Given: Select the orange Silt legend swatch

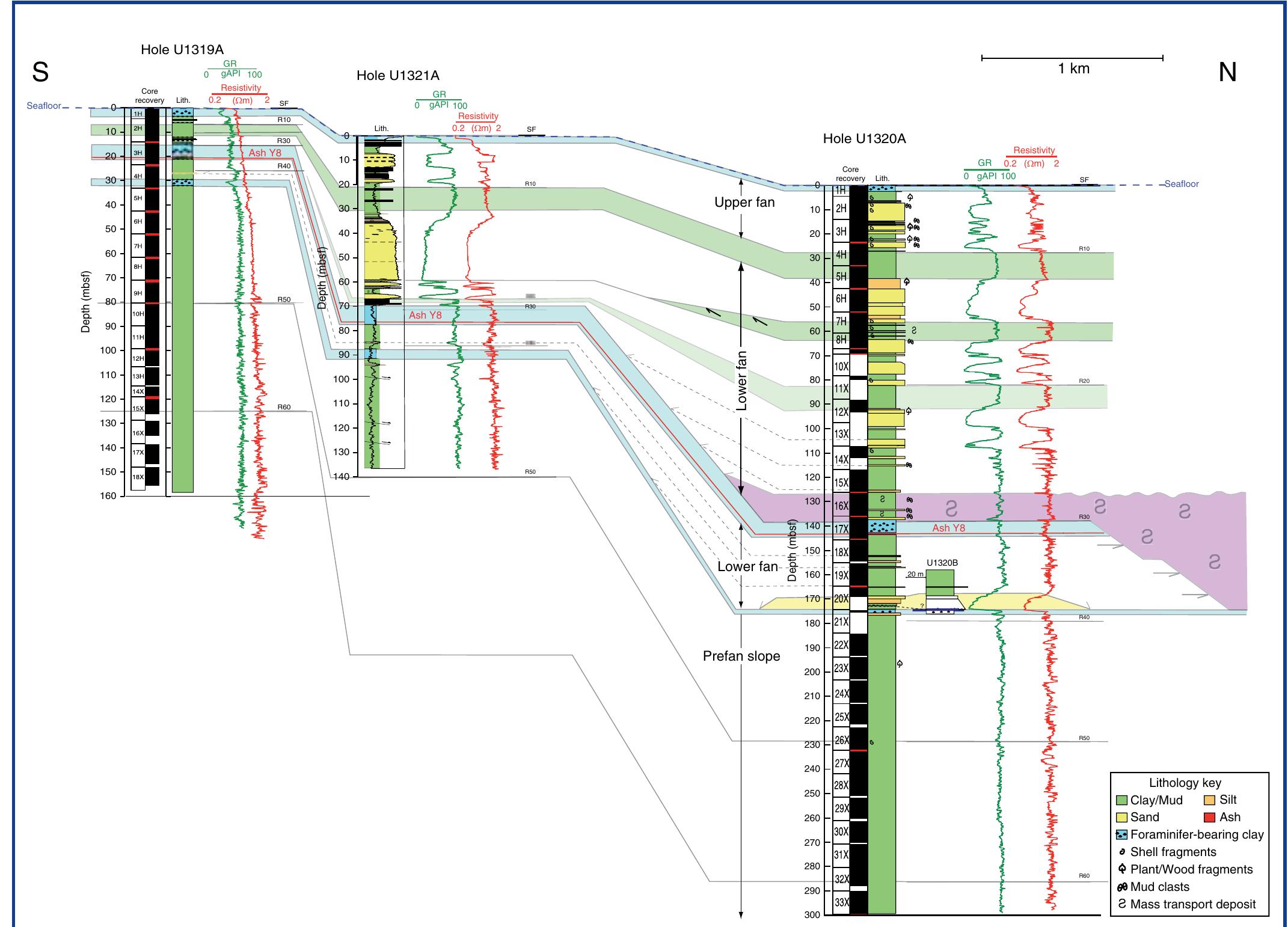Looking at the screenshot, I should coord(1210,800).
